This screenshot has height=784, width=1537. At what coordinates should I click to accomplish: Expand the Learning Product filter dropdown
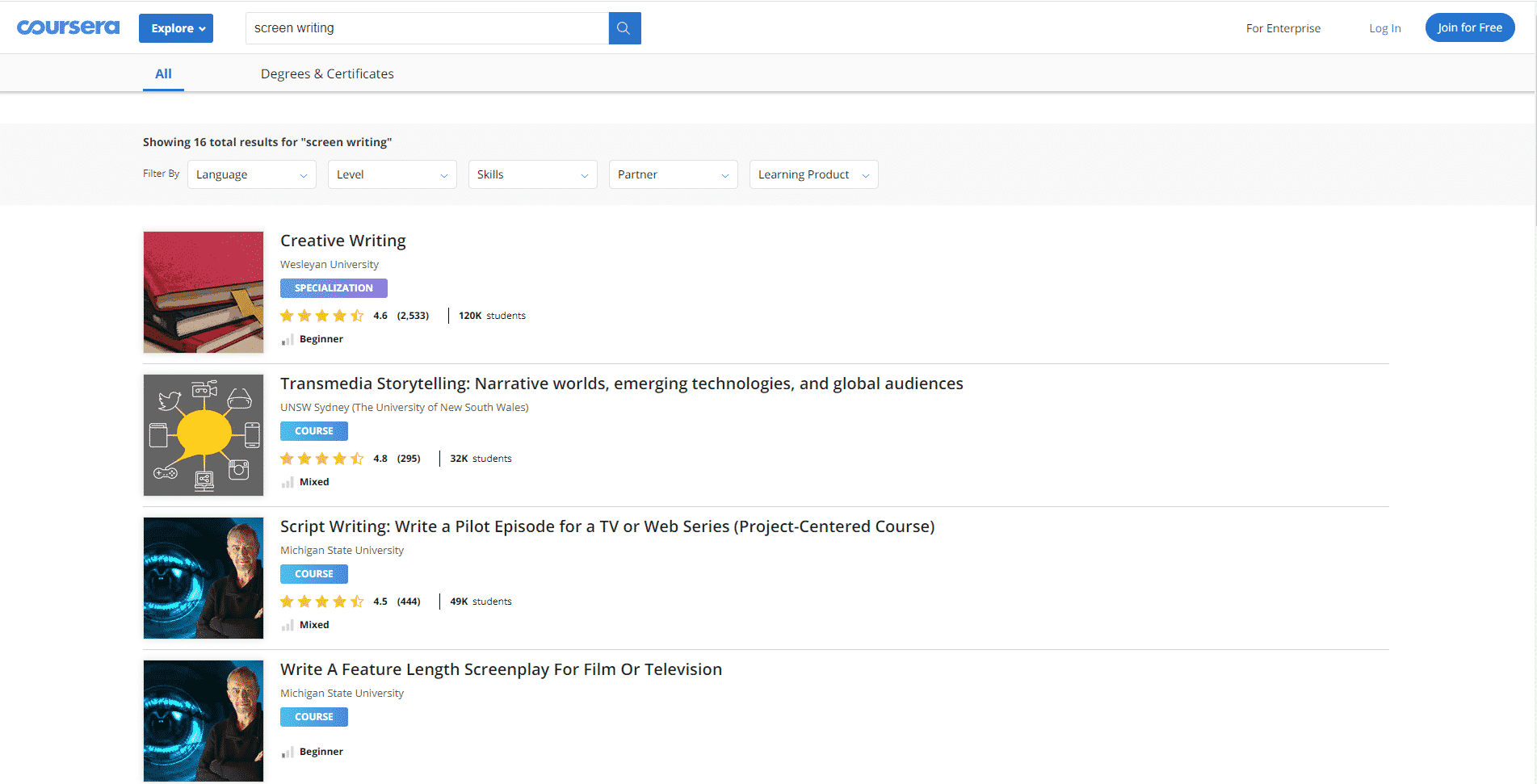point(814,174)
